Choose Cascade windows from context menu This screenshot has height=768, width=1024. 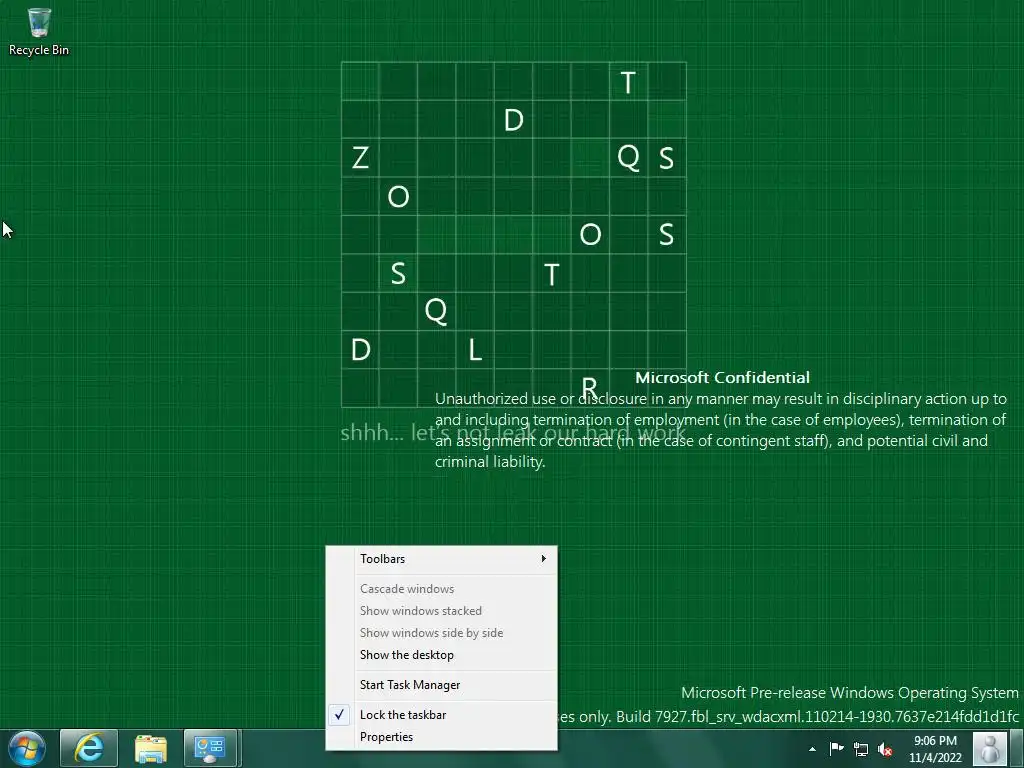pos(441,589)
